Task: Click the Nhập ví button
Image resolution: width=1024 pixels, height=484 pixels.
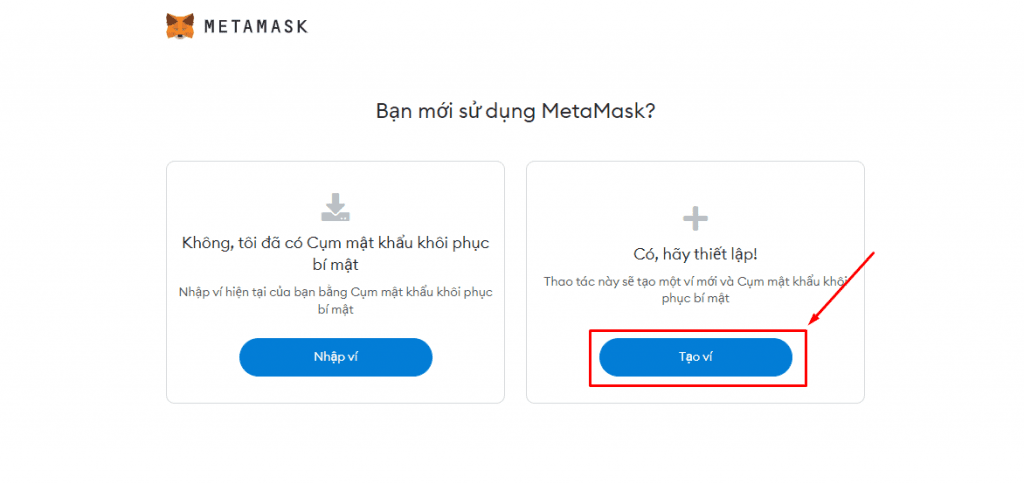Action: (336, 357)
